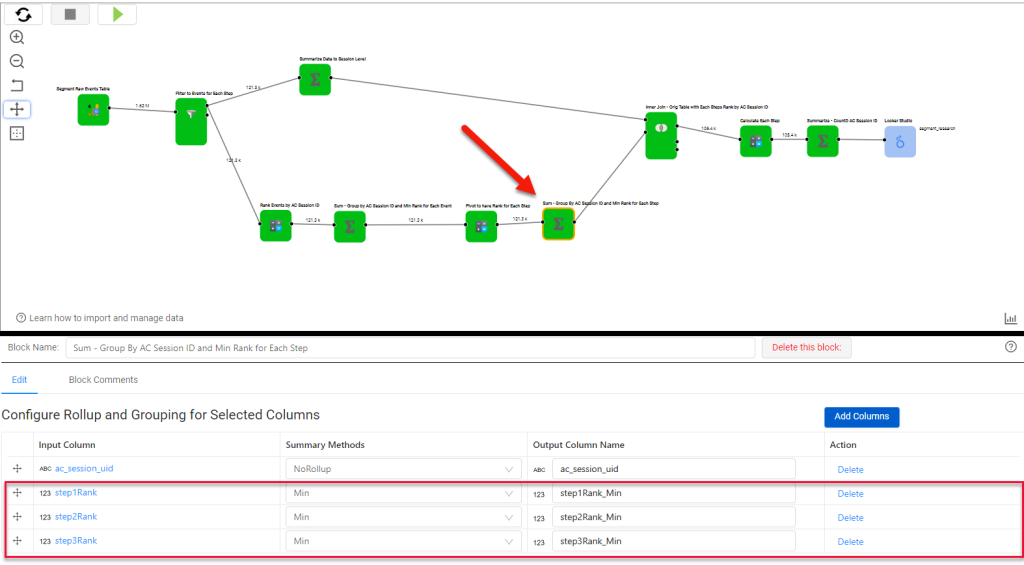This screenshot has width=1024, height=565.
Task: Open the NoRollup summary method dropdown
Action: click(403, 469)
